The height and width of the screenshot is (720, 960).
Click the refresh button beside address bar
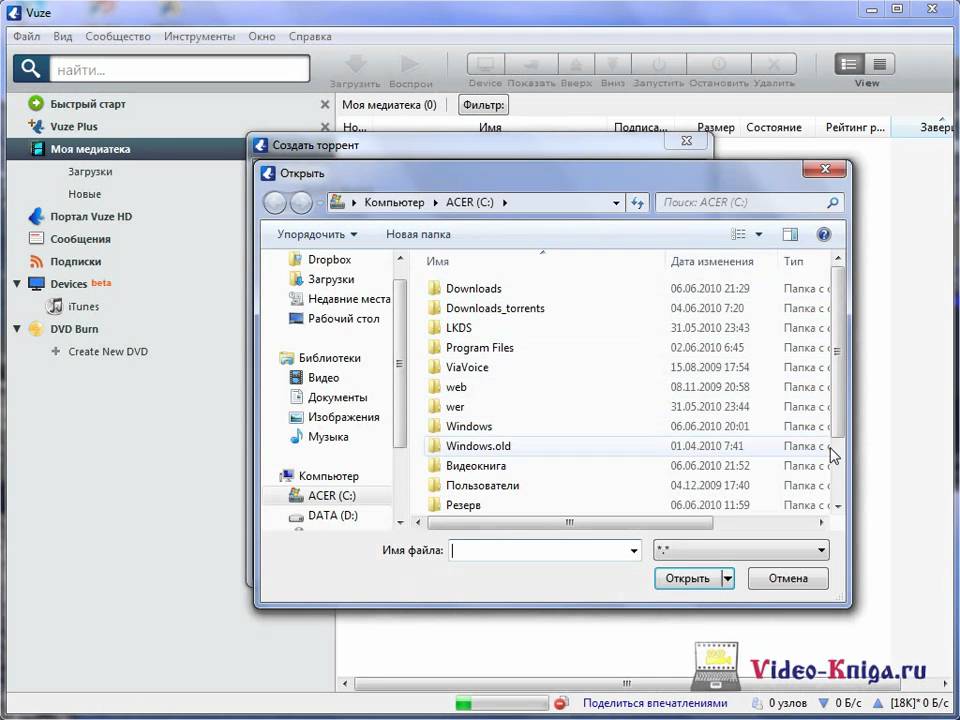pyautogui.click(x=637, y=203)
